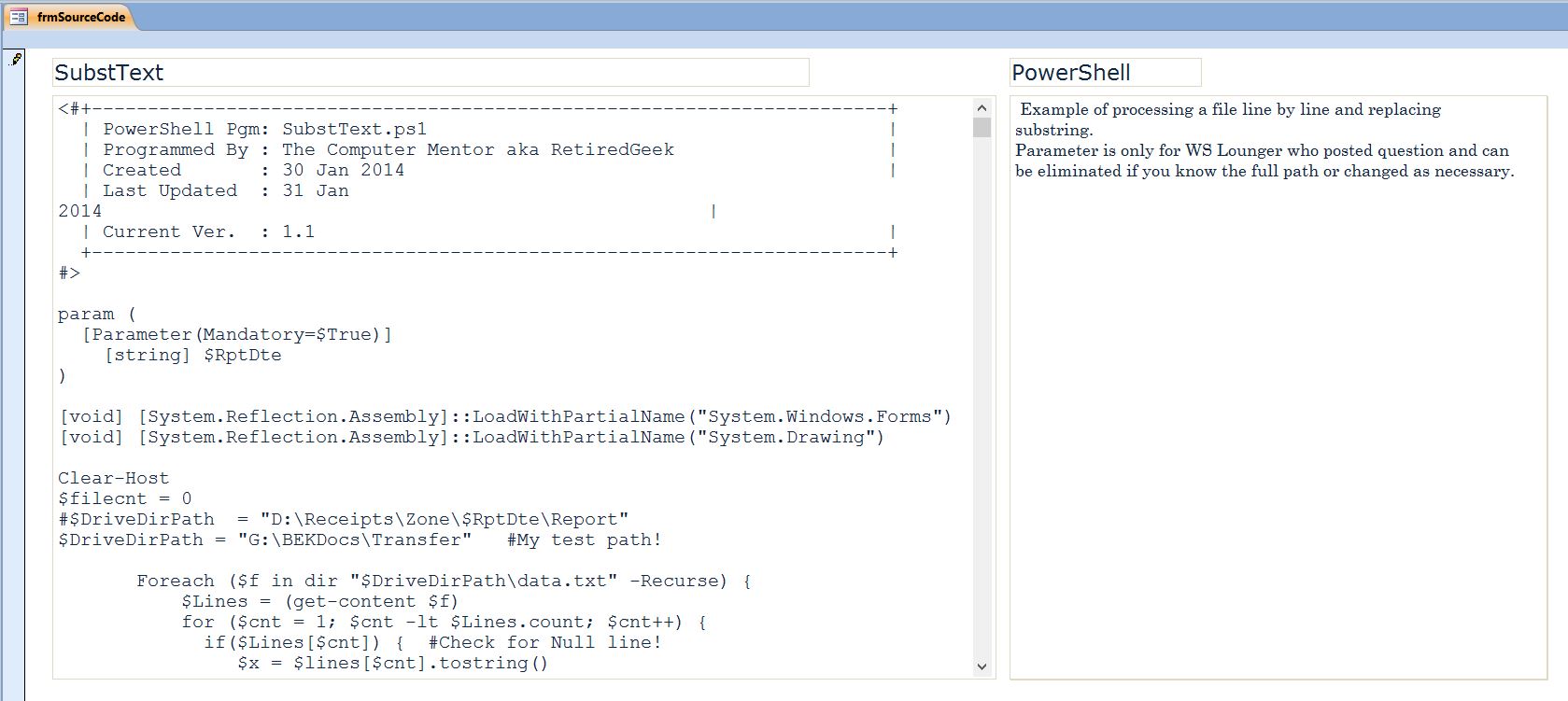
Task: Click the System.Windows.Forms assembly load line
Action: 504,416
